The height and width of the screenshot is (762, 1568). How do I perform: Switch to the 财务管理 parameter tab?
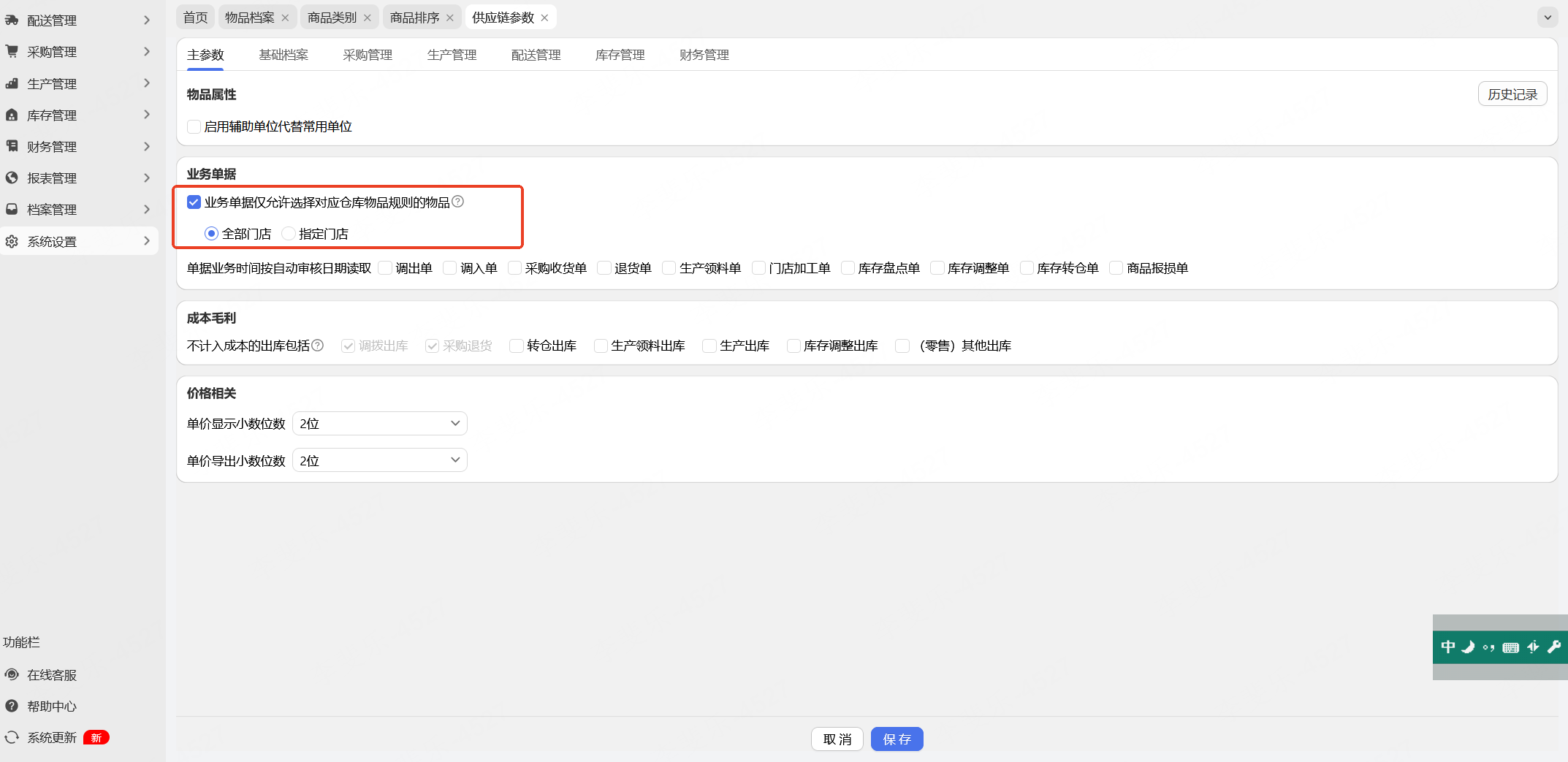[704, 55]
